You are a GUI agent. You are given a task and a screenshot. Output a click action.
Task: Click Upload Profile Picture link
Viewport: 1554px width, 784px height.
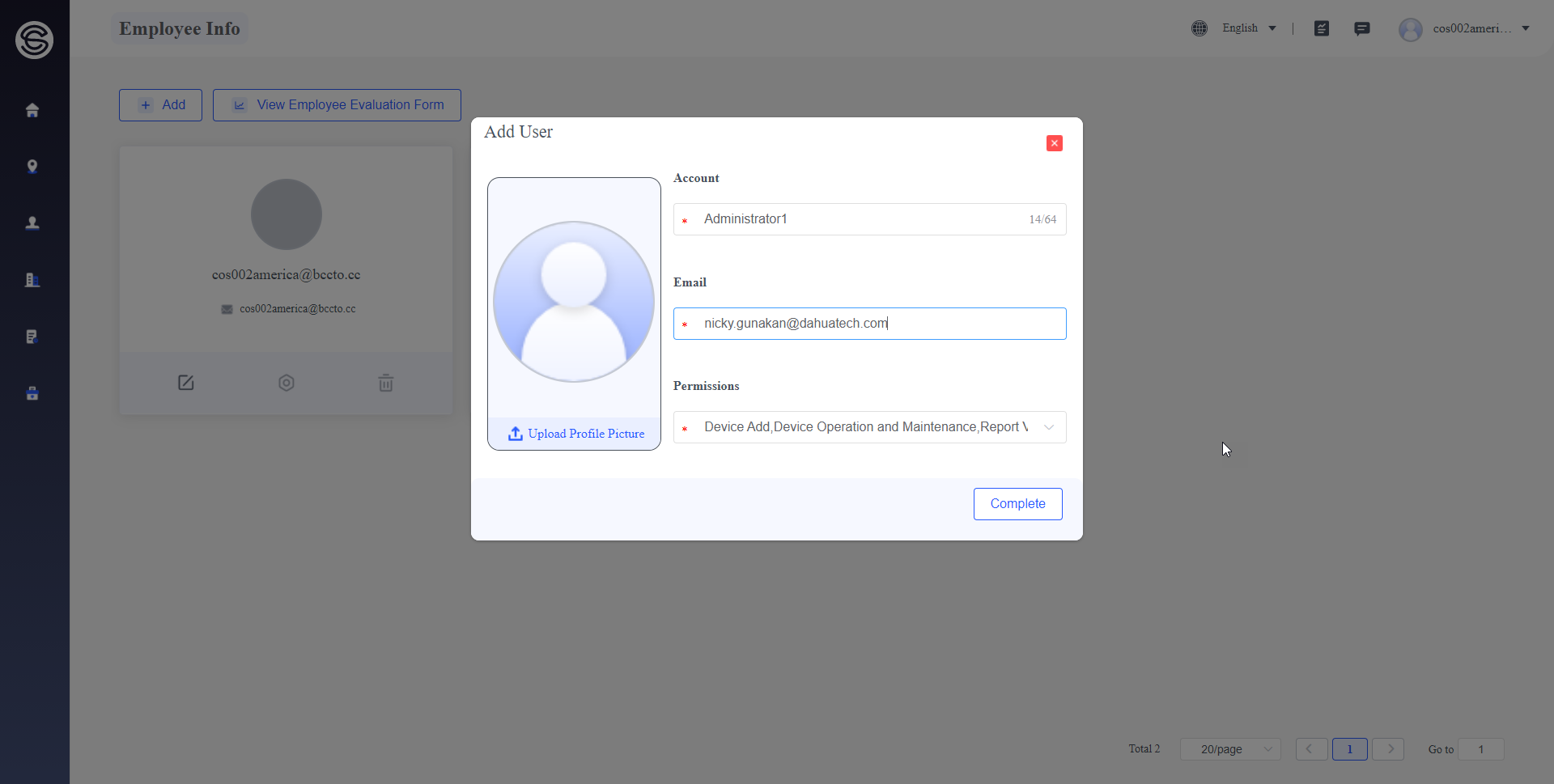click(576, 434)
